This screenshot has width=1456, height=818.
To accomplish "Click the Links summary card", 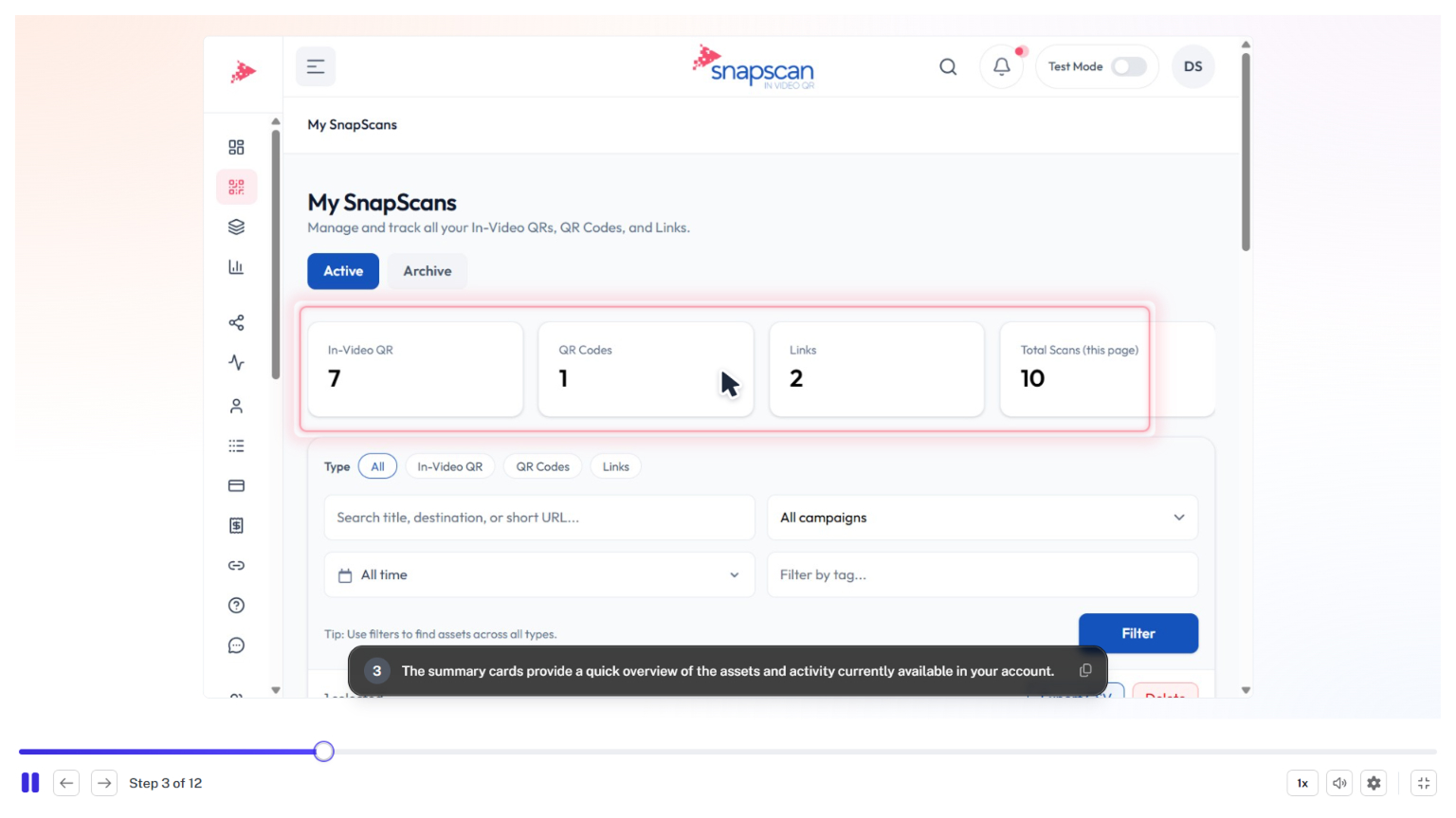I will (877, 369).
